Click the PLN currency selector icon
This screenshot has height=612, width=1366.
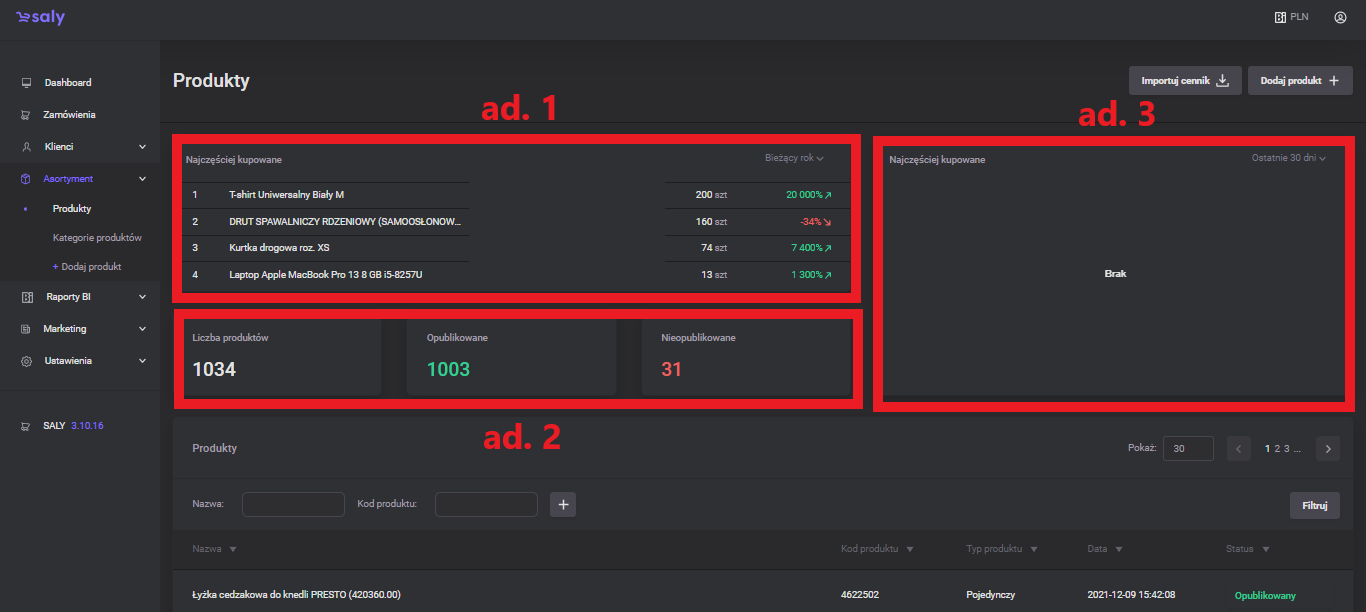click(x=1280, y=17)
